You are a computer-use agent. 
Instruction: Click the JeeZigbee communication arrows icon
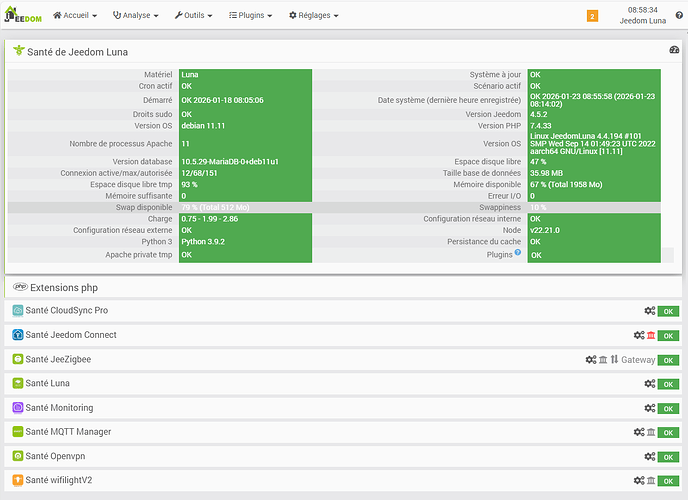point(615,359)
